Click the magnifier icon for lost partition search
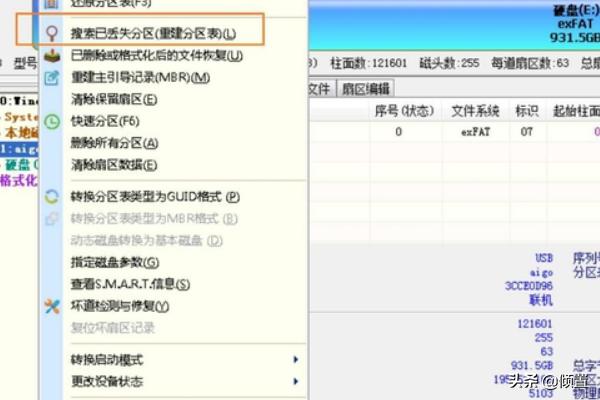The width and height of the screenshot is (600, 400). pyautogui.click(x=52, y=33)
